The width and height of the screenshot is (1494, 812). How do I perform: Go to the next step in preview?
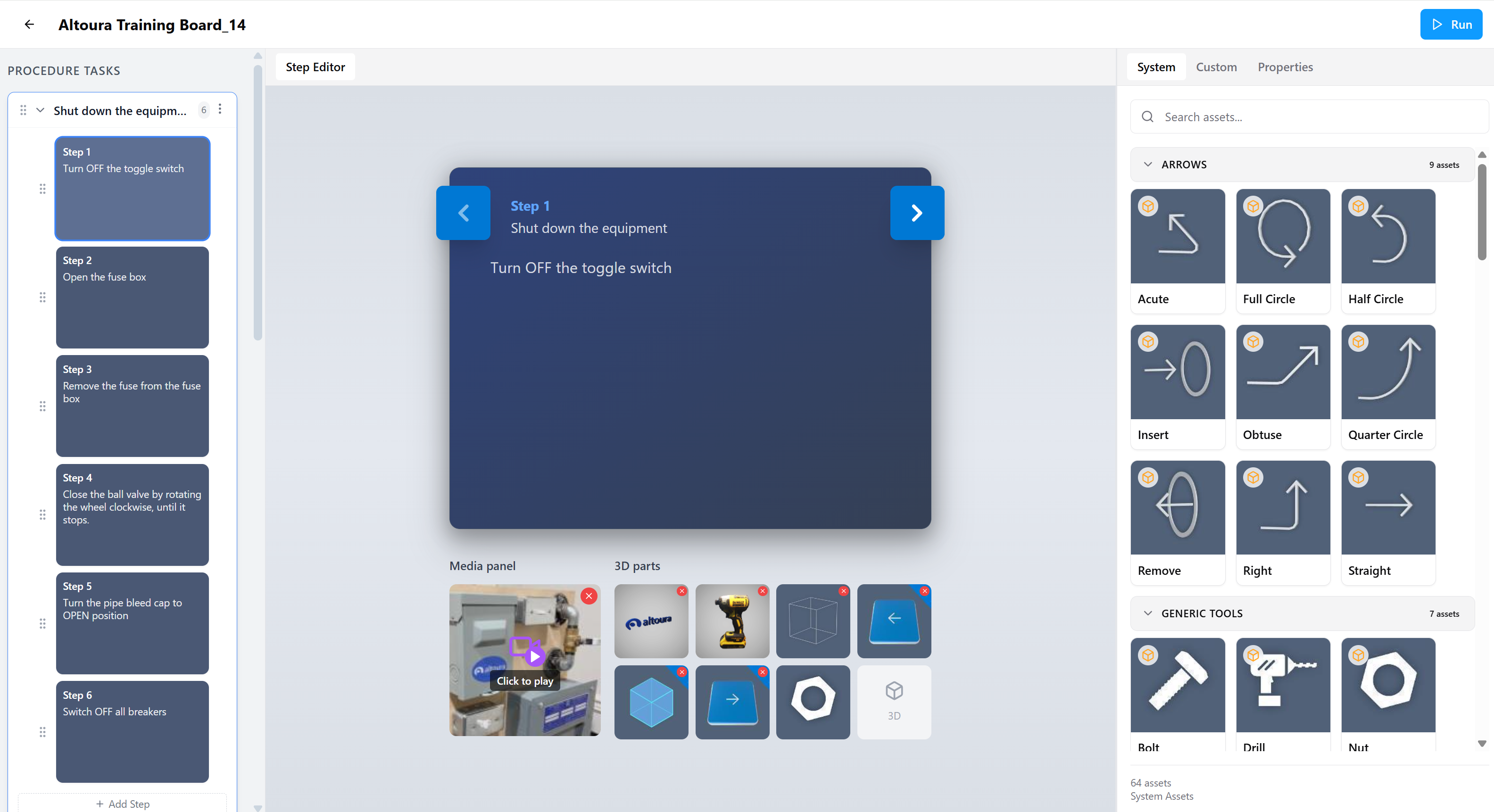(916, 213)
